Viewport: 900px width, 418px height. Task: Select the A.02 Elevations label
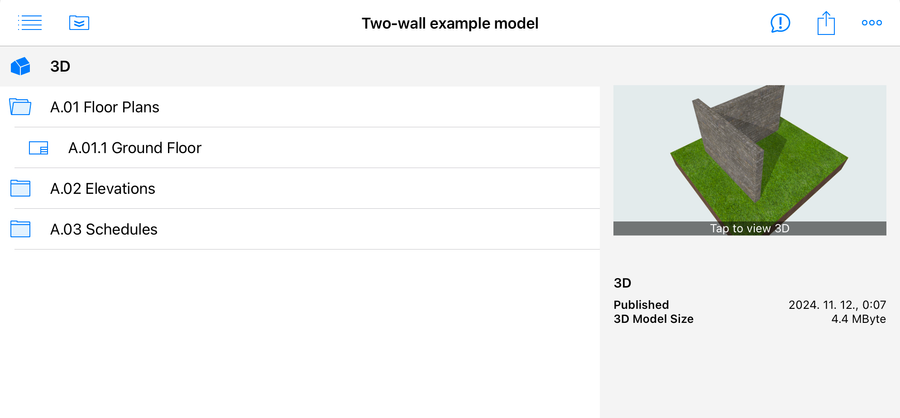click(x=102, y=188)
